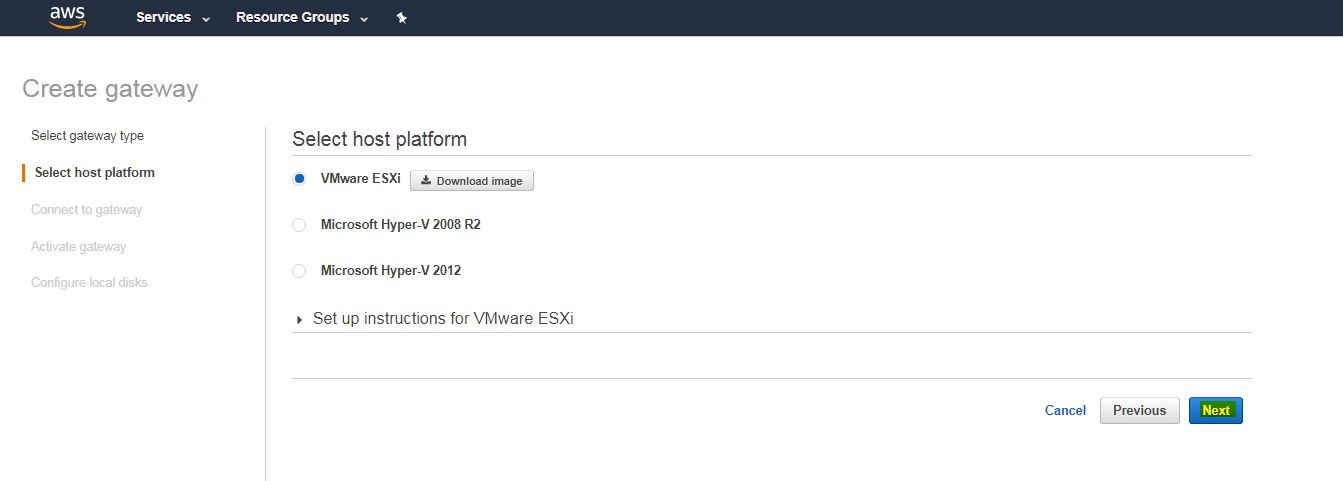Click the pin shortcut icon
The height and width of the screenshot is (481, 1343).
click(x=402, y=18)
